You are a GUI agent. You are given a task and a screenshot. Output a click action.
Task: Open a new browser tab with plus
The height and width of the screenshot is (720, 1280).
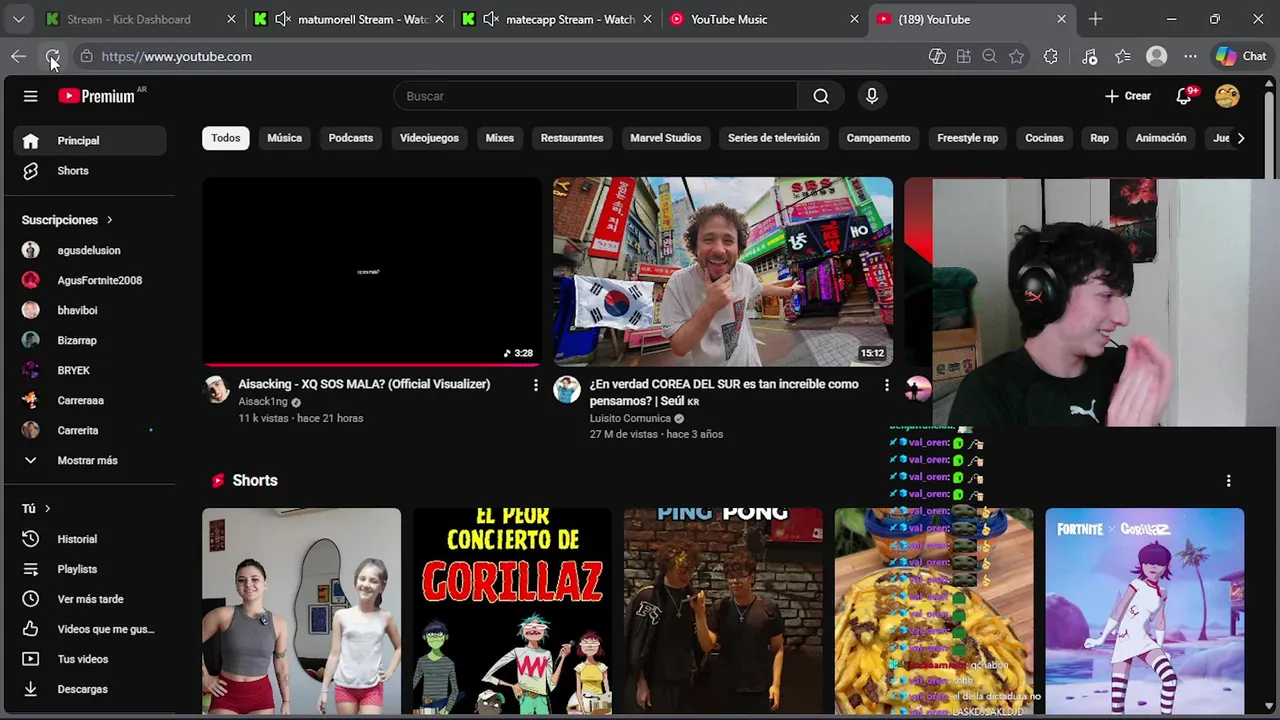(1096, 19)
